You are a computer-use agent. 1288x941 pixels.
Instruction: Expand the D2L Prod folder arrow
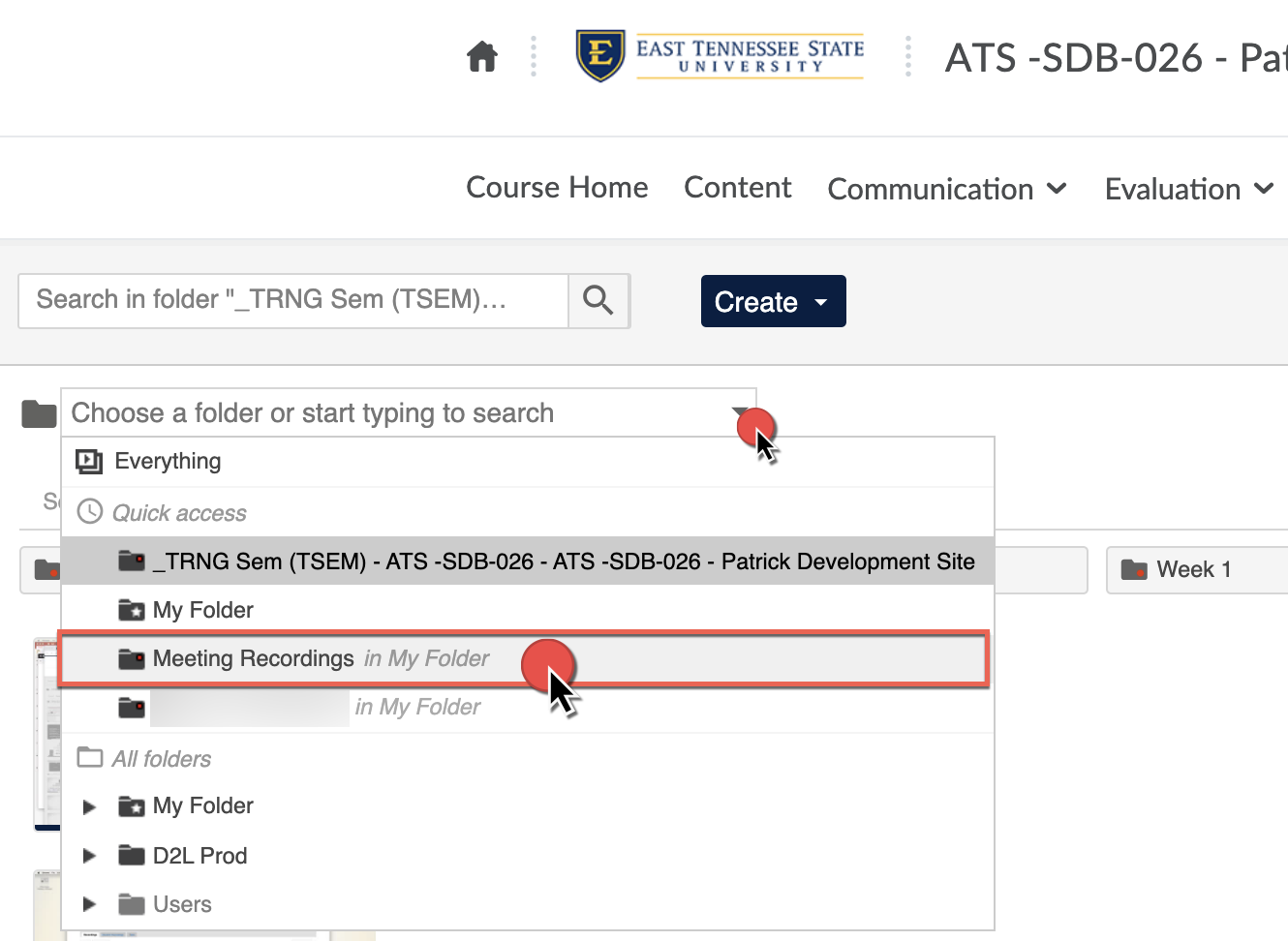89,856
